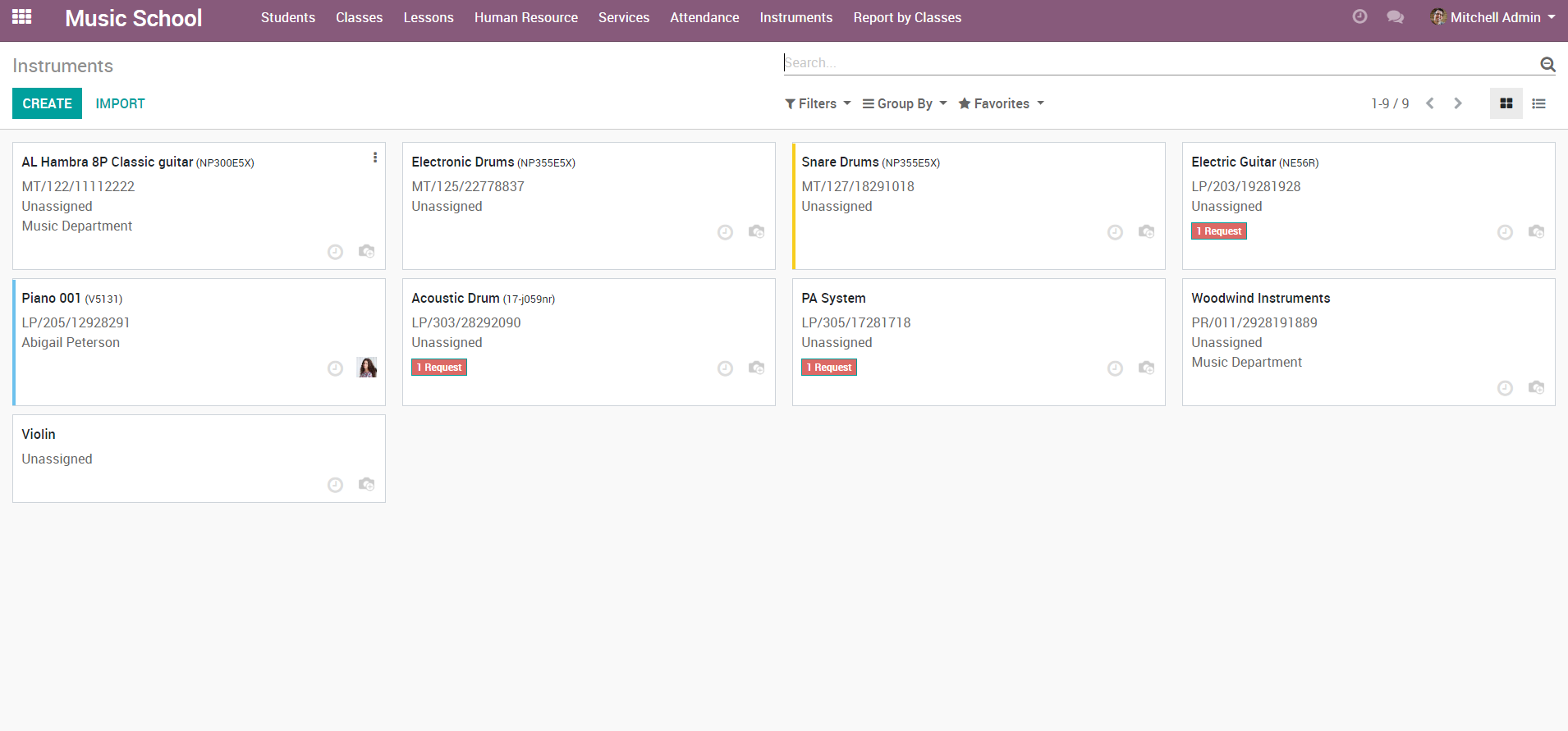Switch to list view

[x=1538, y=103]
